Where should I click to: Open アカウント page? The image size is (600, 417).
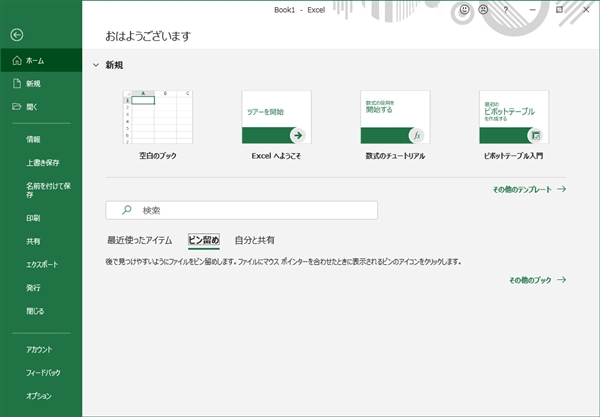pyautogui.click(x=41, y=349)
